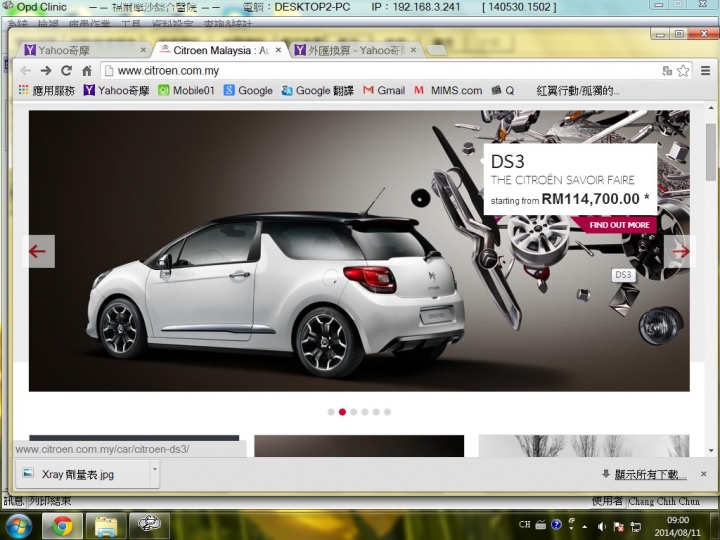Click the Action Center flag tray icon

coord(619,526)
